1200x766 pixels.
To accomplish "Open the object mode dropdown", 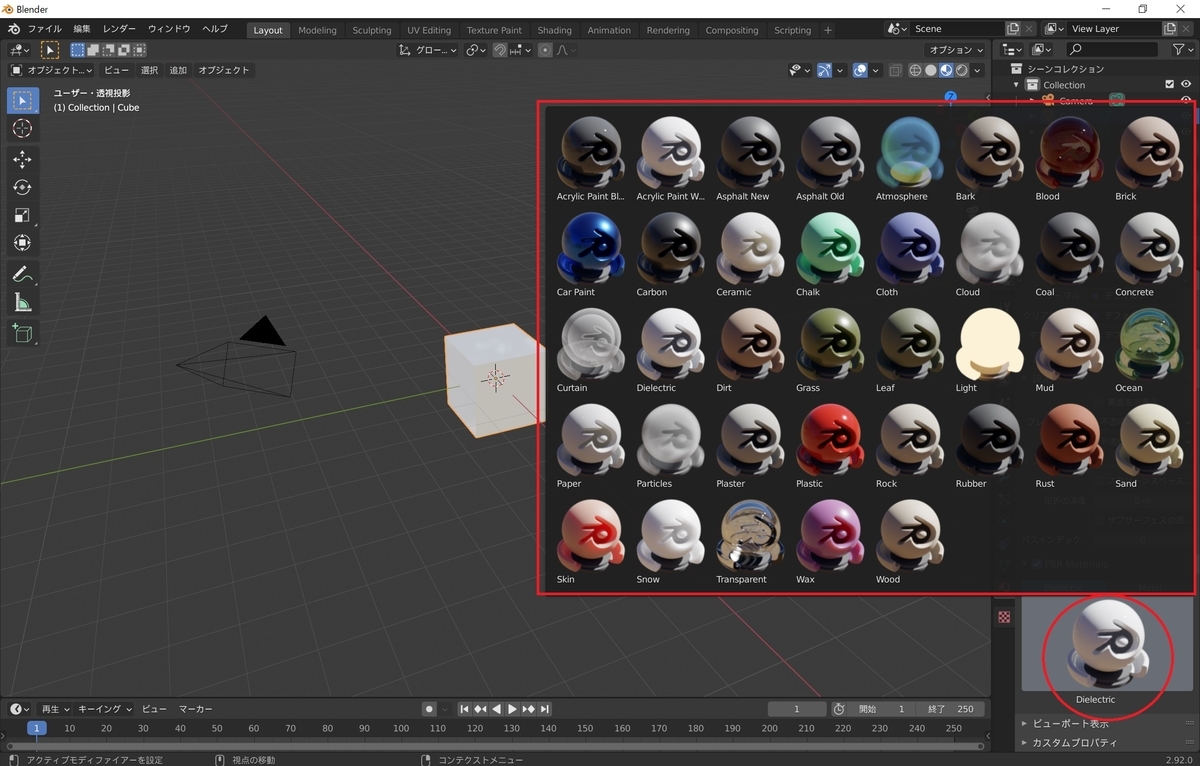I will point(51,70).
